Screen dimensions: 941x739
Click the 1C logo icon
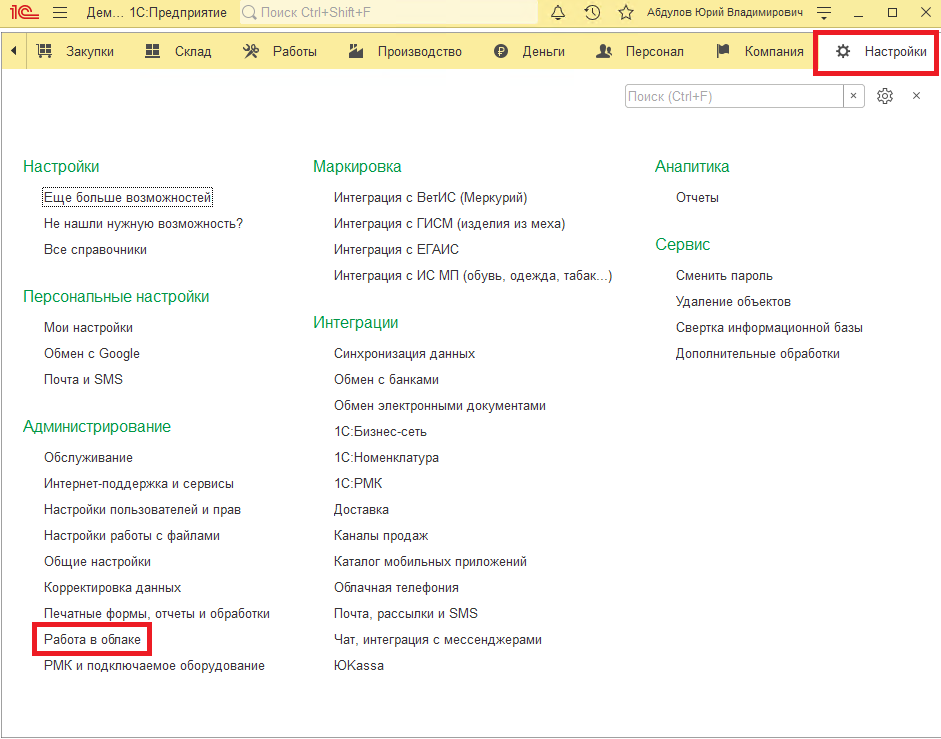24,12
